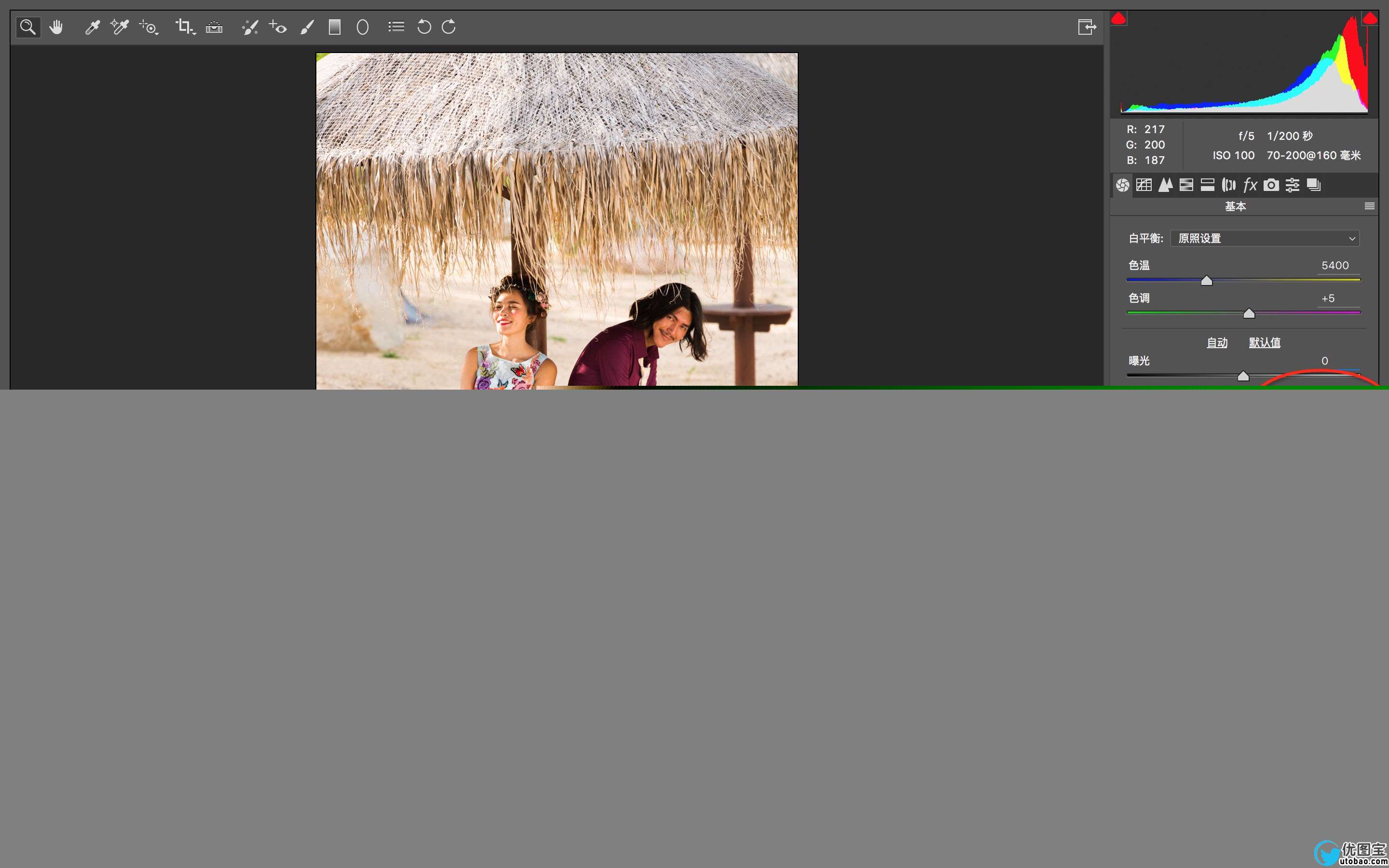
Task: Switch to the HSL/Grayscale tab
Action: [x=1186, y=185]
